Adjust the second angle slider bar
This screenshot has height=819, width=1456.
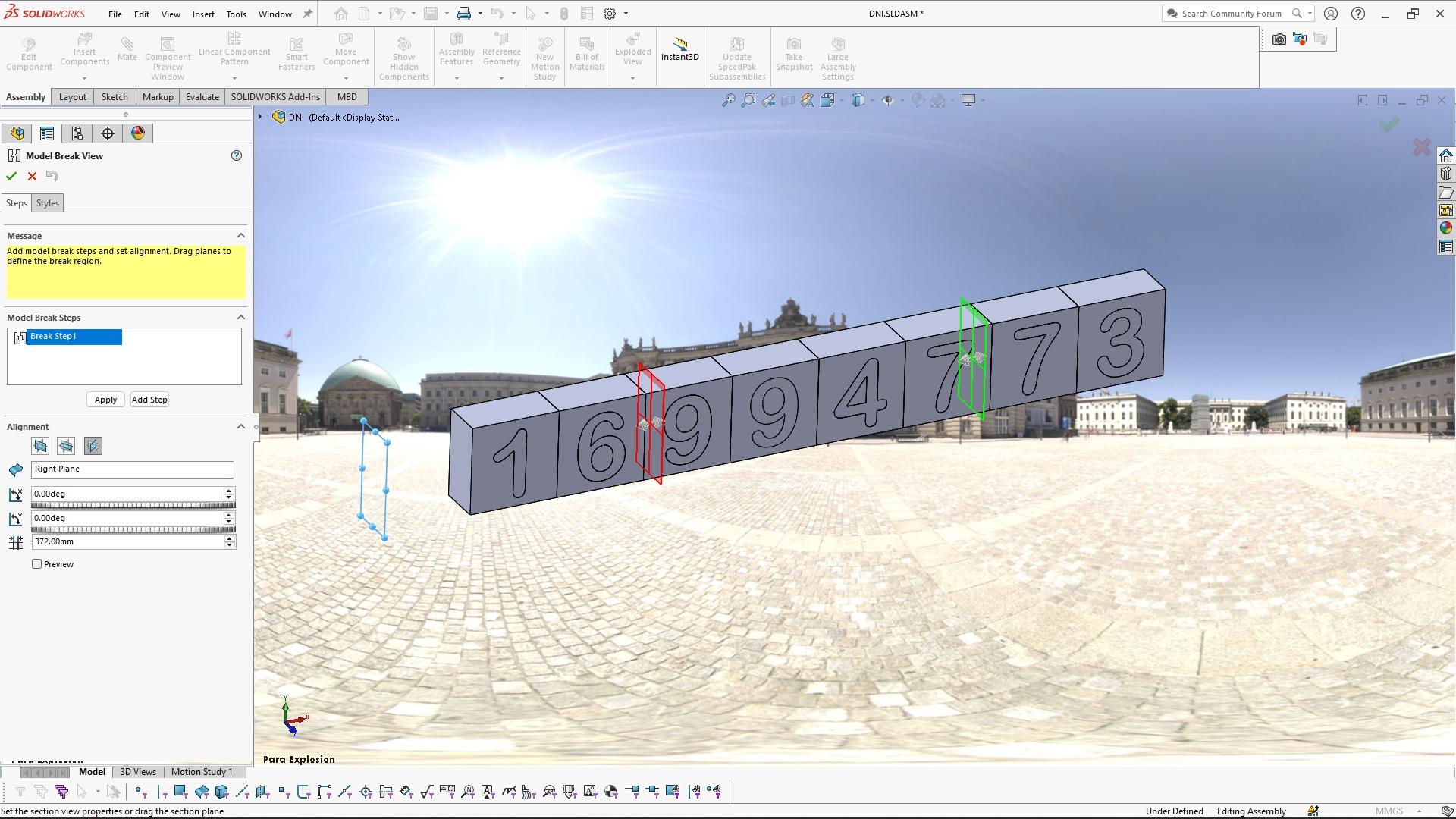tap(133, 529)
